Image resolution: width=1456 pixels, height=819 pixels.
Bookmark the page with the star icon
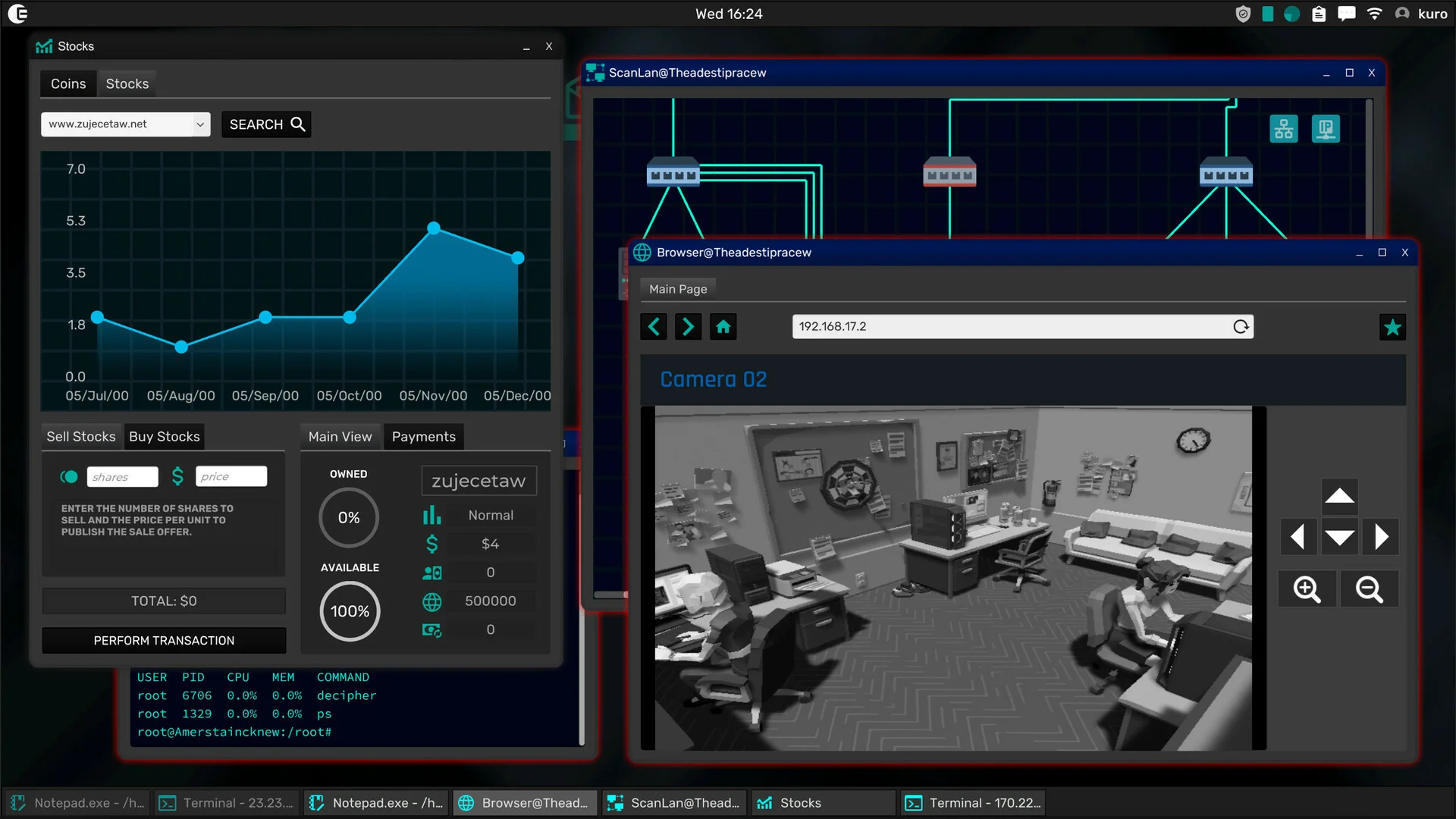pos(1392,327)
